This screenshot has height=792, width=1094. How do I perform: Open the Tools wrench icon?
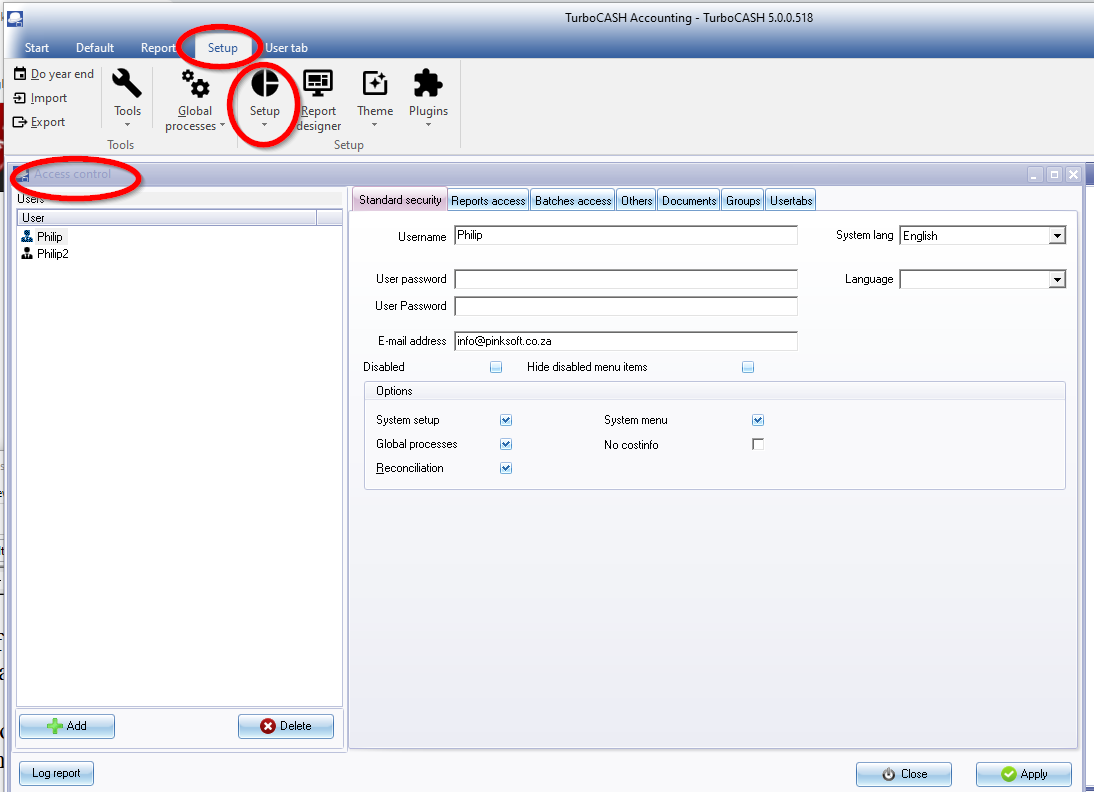coord(127,84)
